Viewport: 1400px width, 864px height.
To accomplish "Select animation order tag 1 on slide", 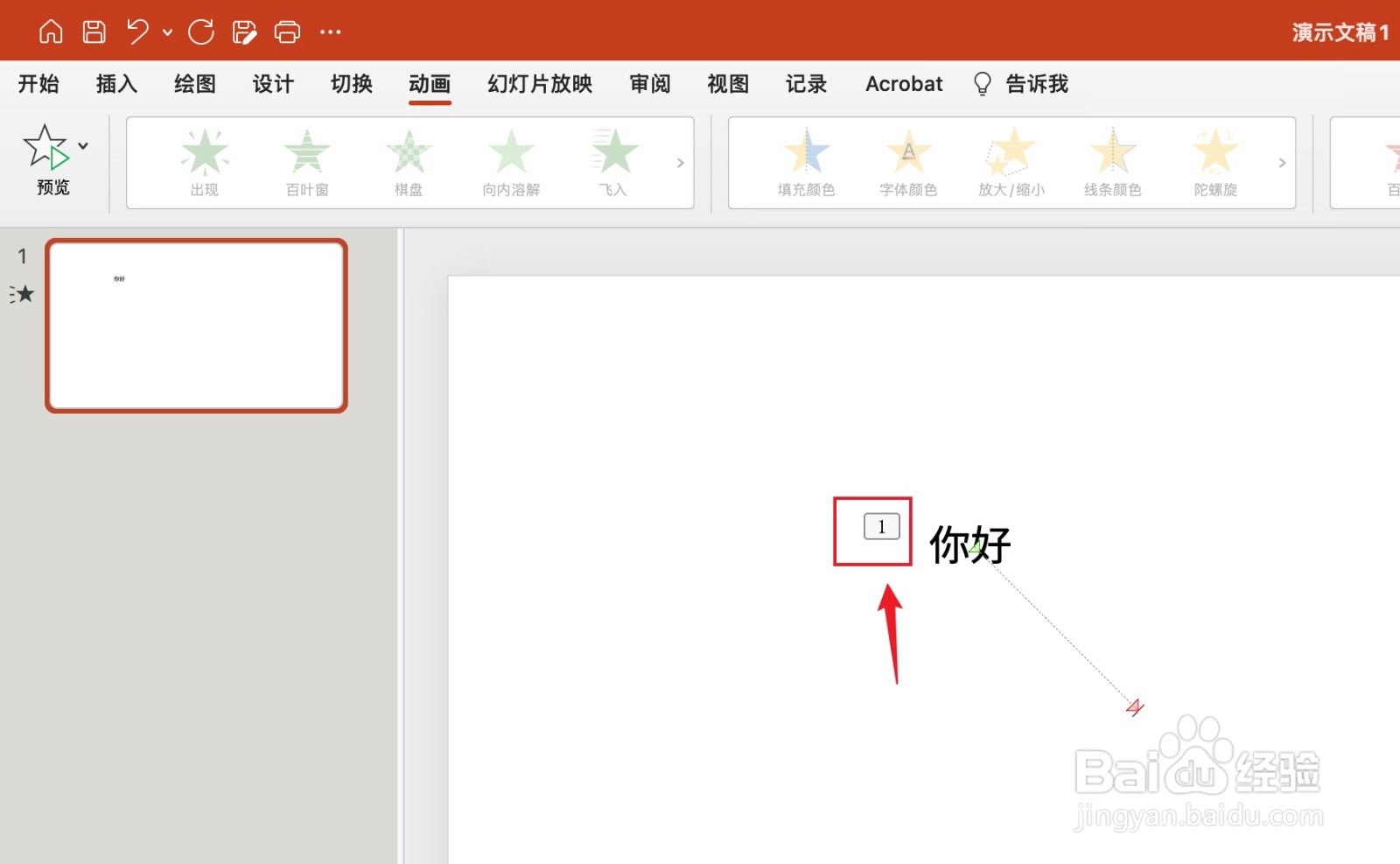I will 881,526.
